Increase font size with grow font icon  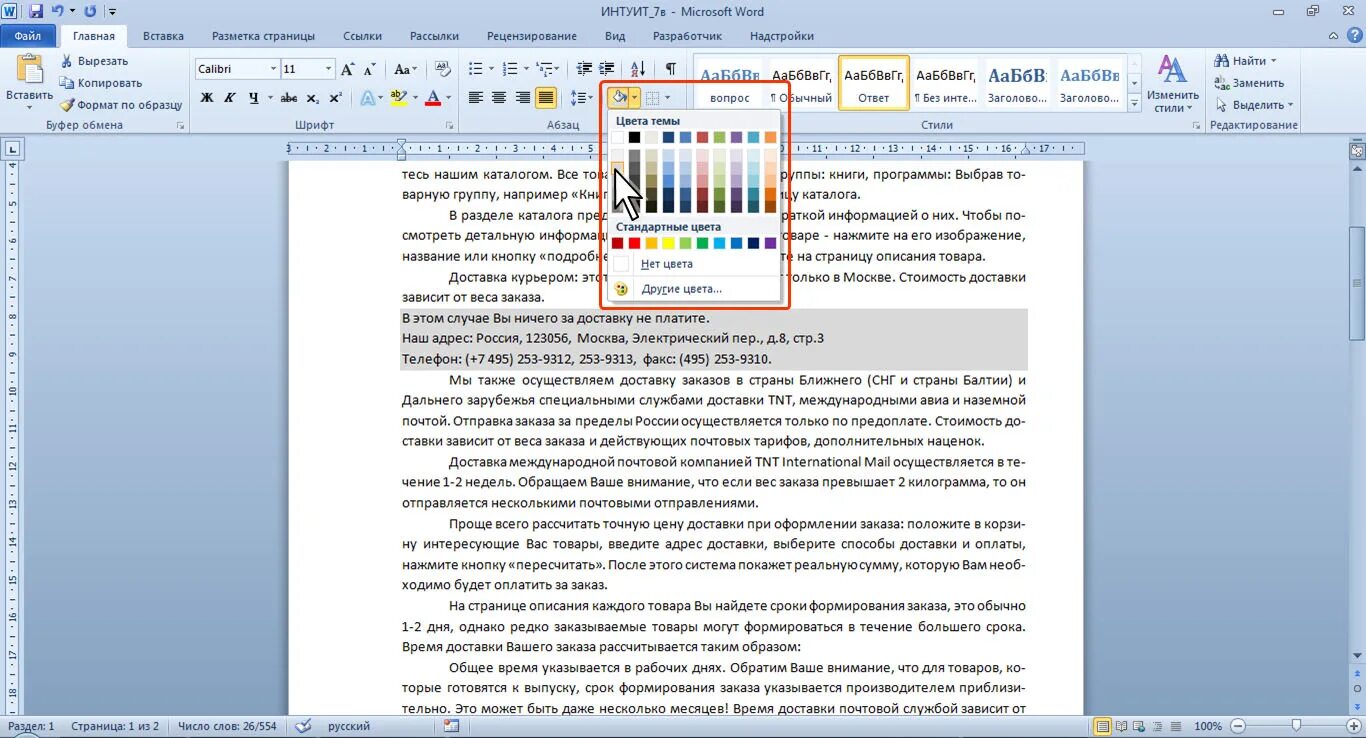point(347,69)
